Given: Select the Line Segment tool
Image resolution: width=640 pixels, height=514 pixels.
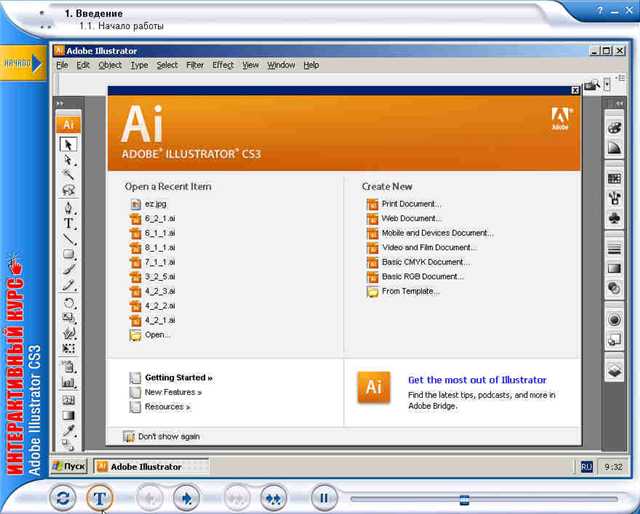Looking at the screenshot, I should click(x=68, y=239).
